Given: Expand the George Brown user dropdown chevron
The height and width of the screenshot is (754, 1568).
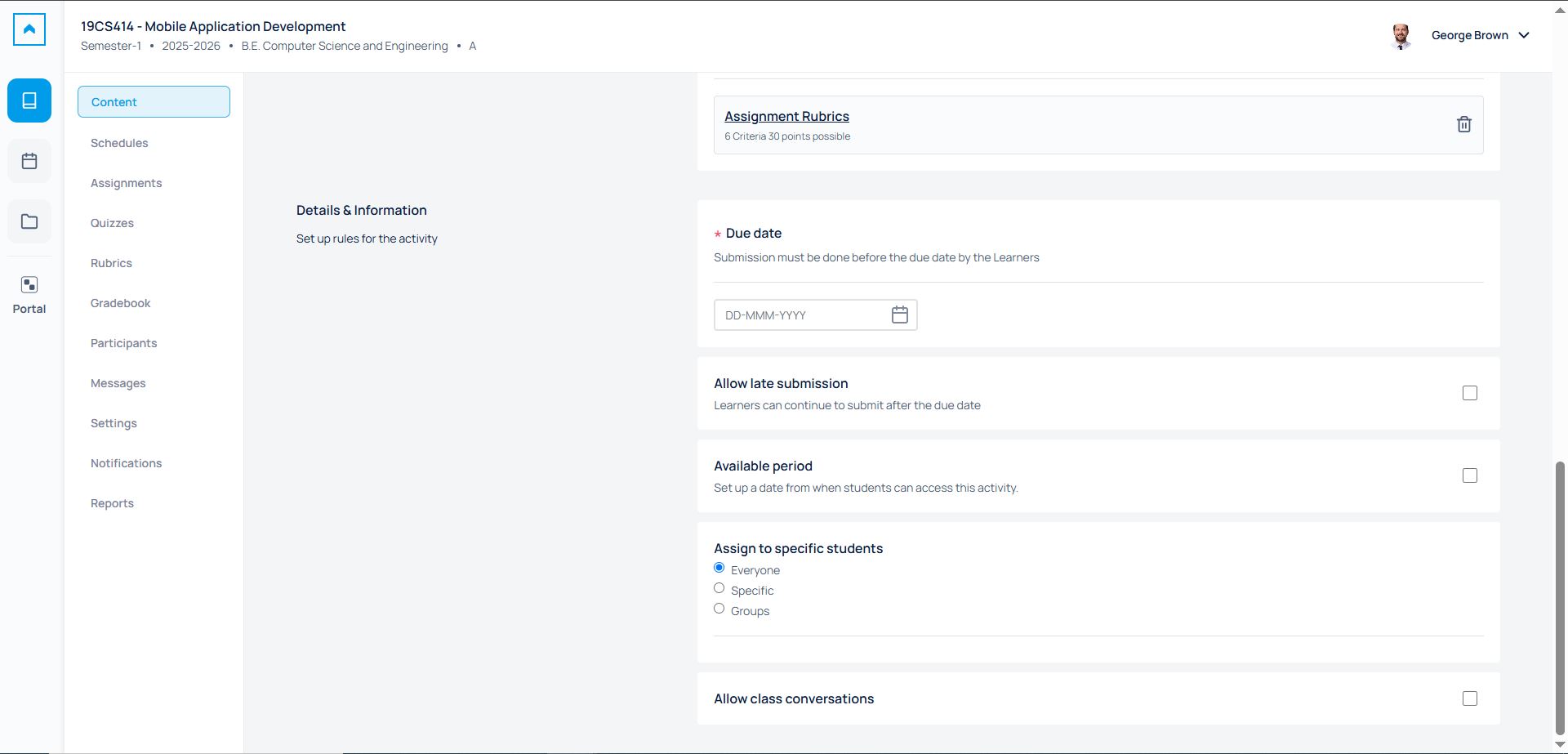Looking at the screenshot, I should pos(1523,35).
